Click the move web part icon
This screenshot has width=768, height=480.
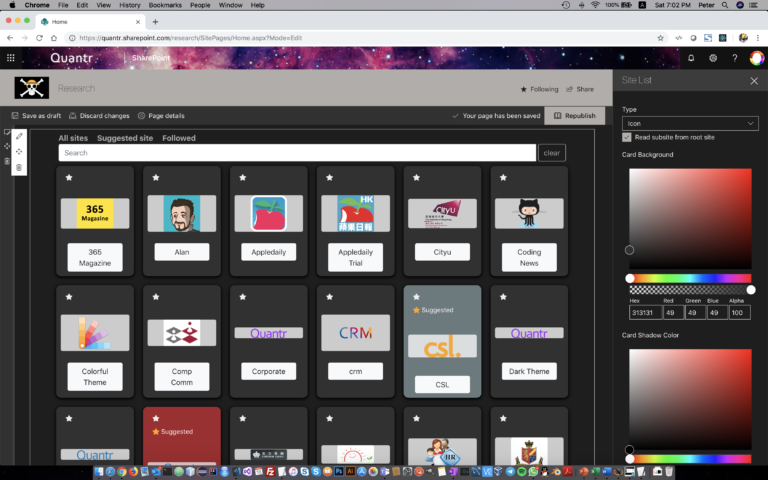coord(19,152)
